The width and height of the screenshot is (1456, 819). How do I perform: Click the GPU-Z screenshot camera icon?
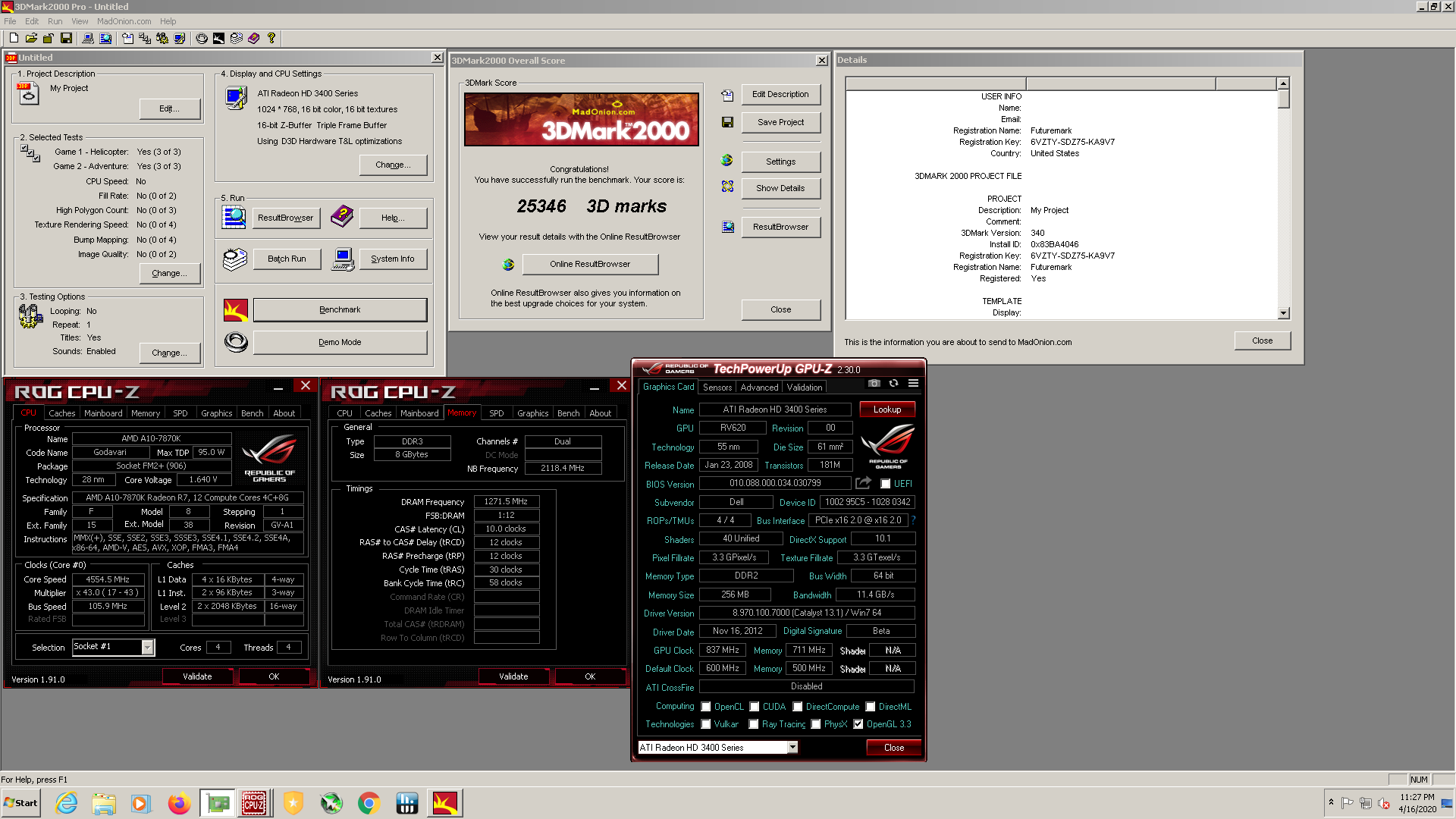pyautogui.click(x=874, y=384)
